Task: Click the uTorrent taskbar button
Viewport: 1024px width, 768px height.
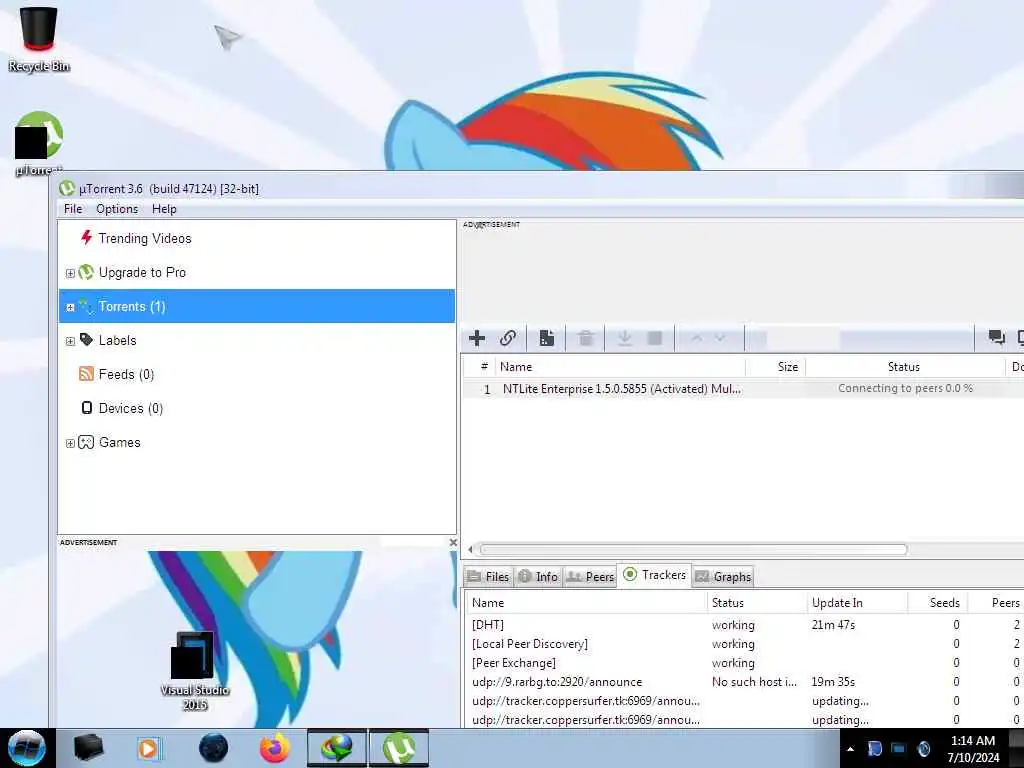Action: [399, 748]
